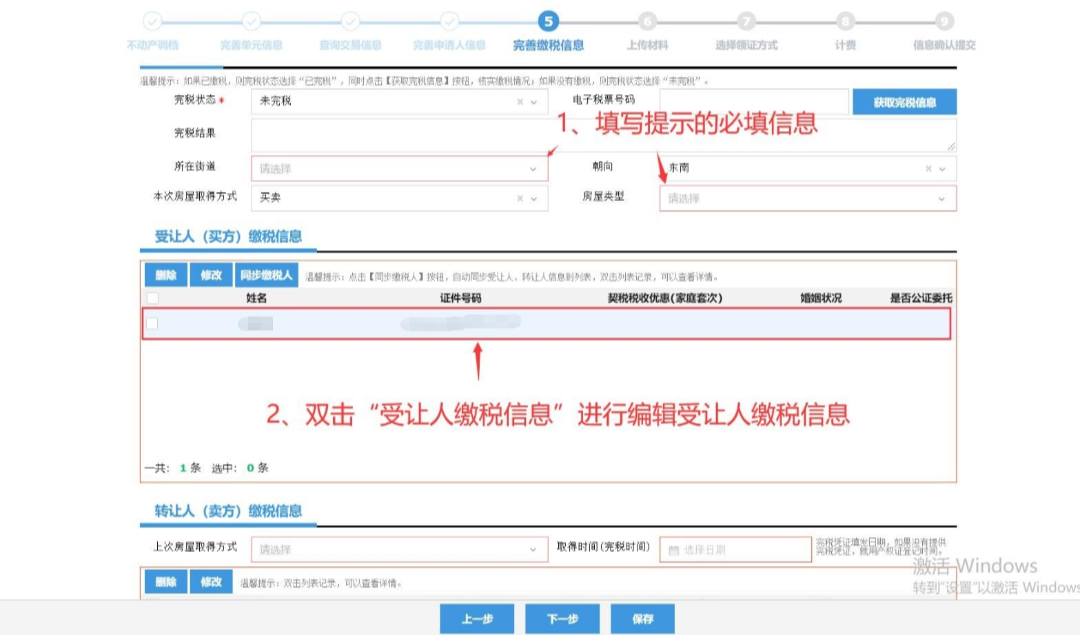Select the checkbox column header in seller section
Screen dimensions: 1080x635
pos(152,600)
